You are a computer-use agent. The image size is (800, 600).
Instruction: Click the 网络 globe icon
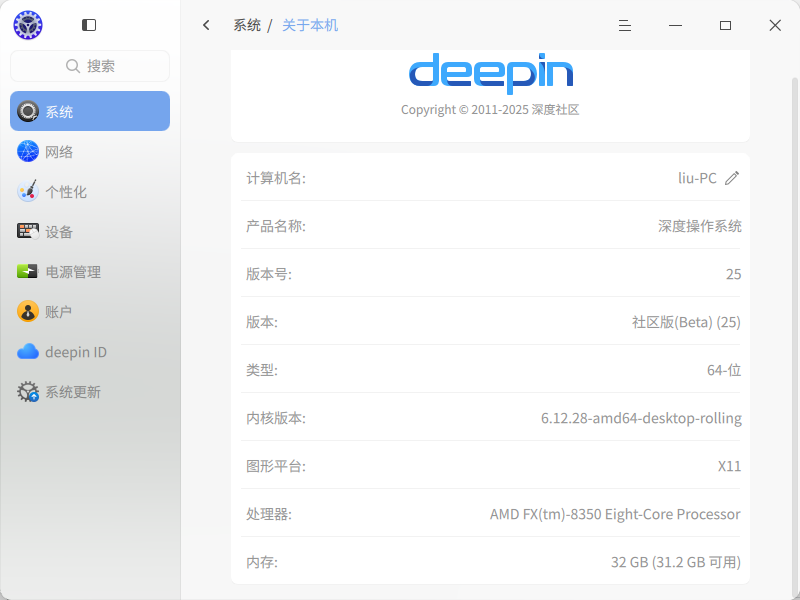[28, 152]
